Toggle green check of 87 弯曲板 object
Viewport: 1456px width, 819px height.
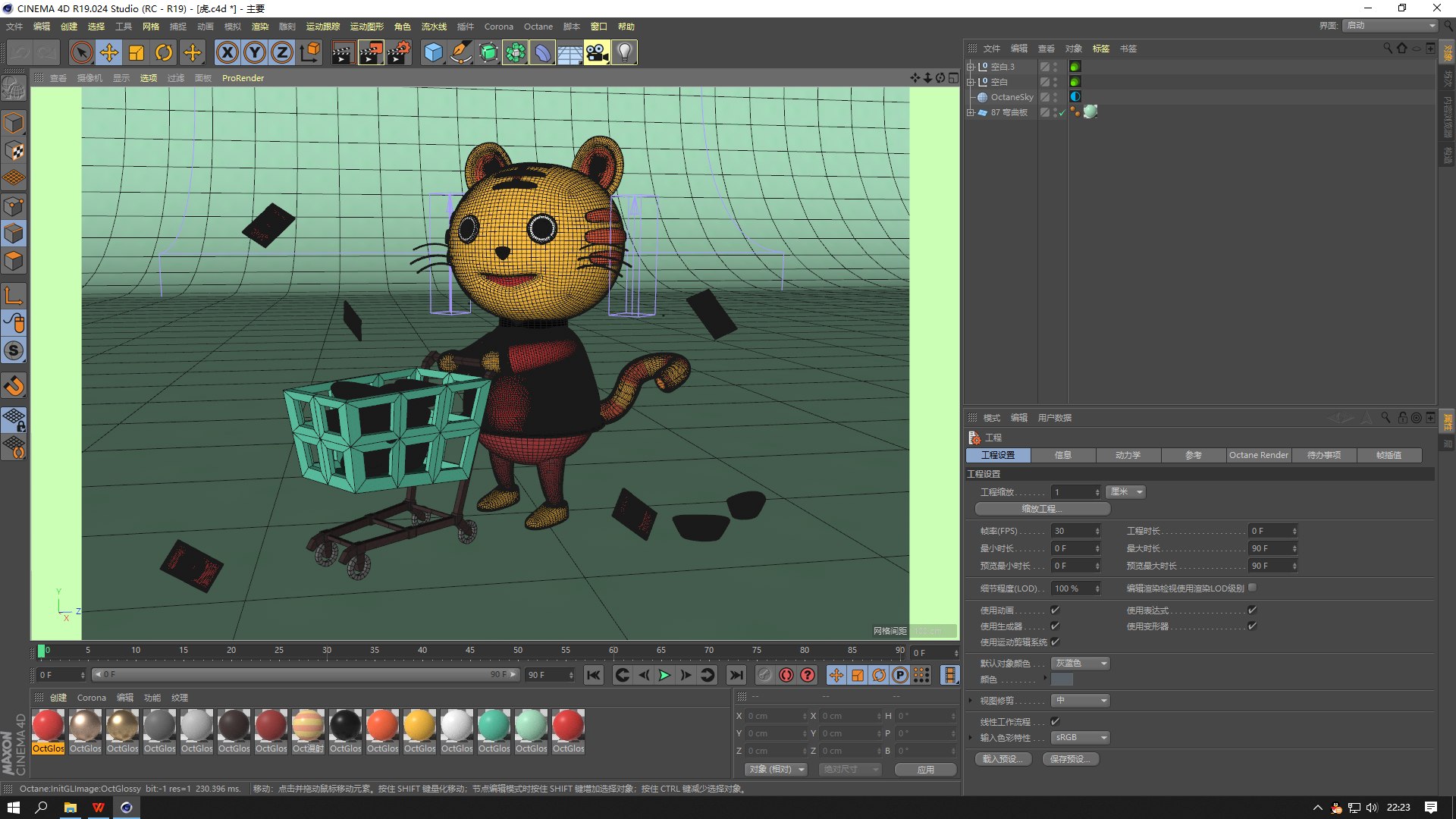(x=1062, y=112)
